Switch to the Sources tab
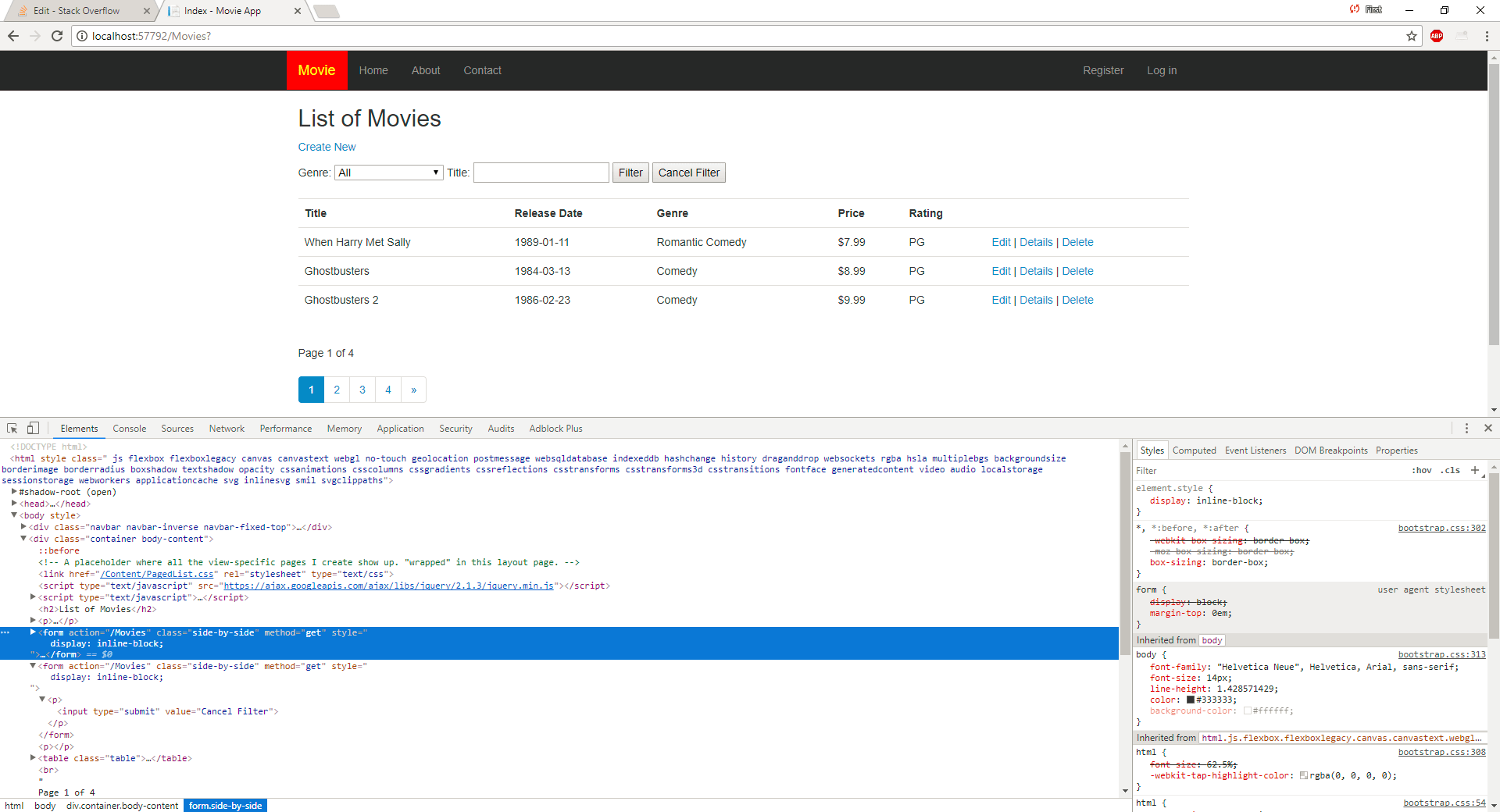 click(177, 429)
